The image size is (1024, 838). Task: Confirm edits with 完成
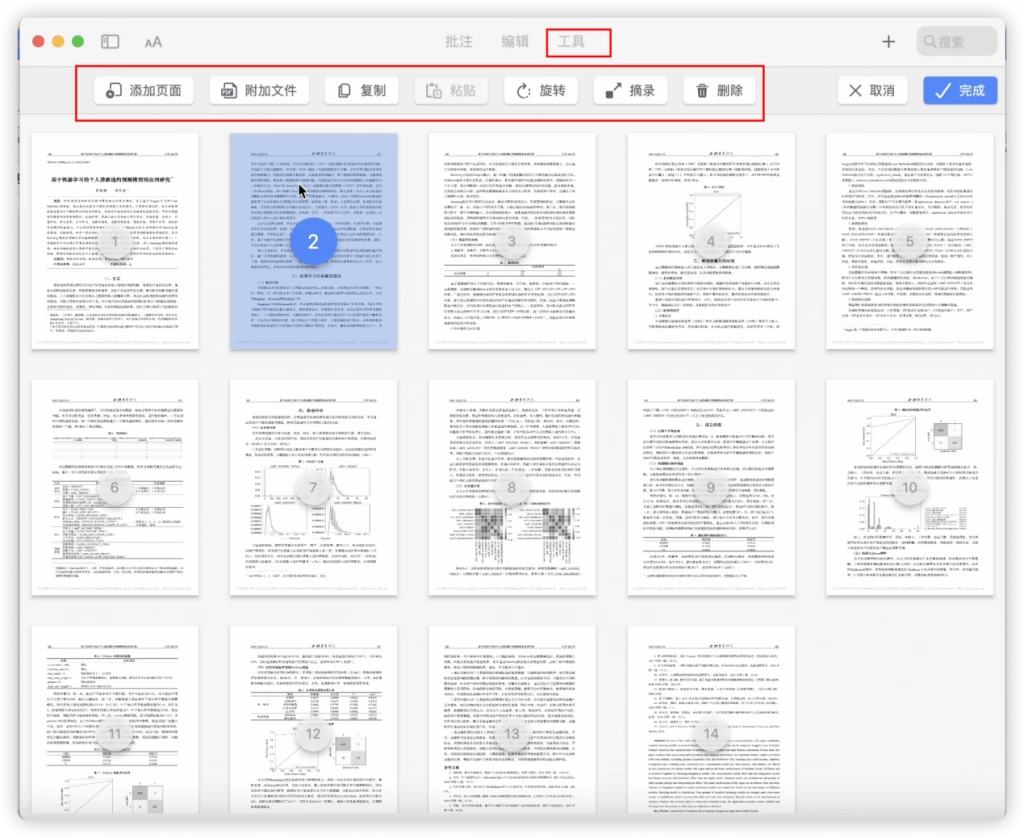pos(960,91)
